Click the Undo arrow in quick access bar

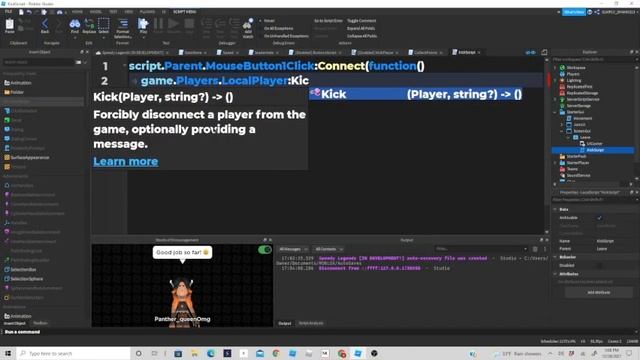pyautogui.click(x=29, y=12)
